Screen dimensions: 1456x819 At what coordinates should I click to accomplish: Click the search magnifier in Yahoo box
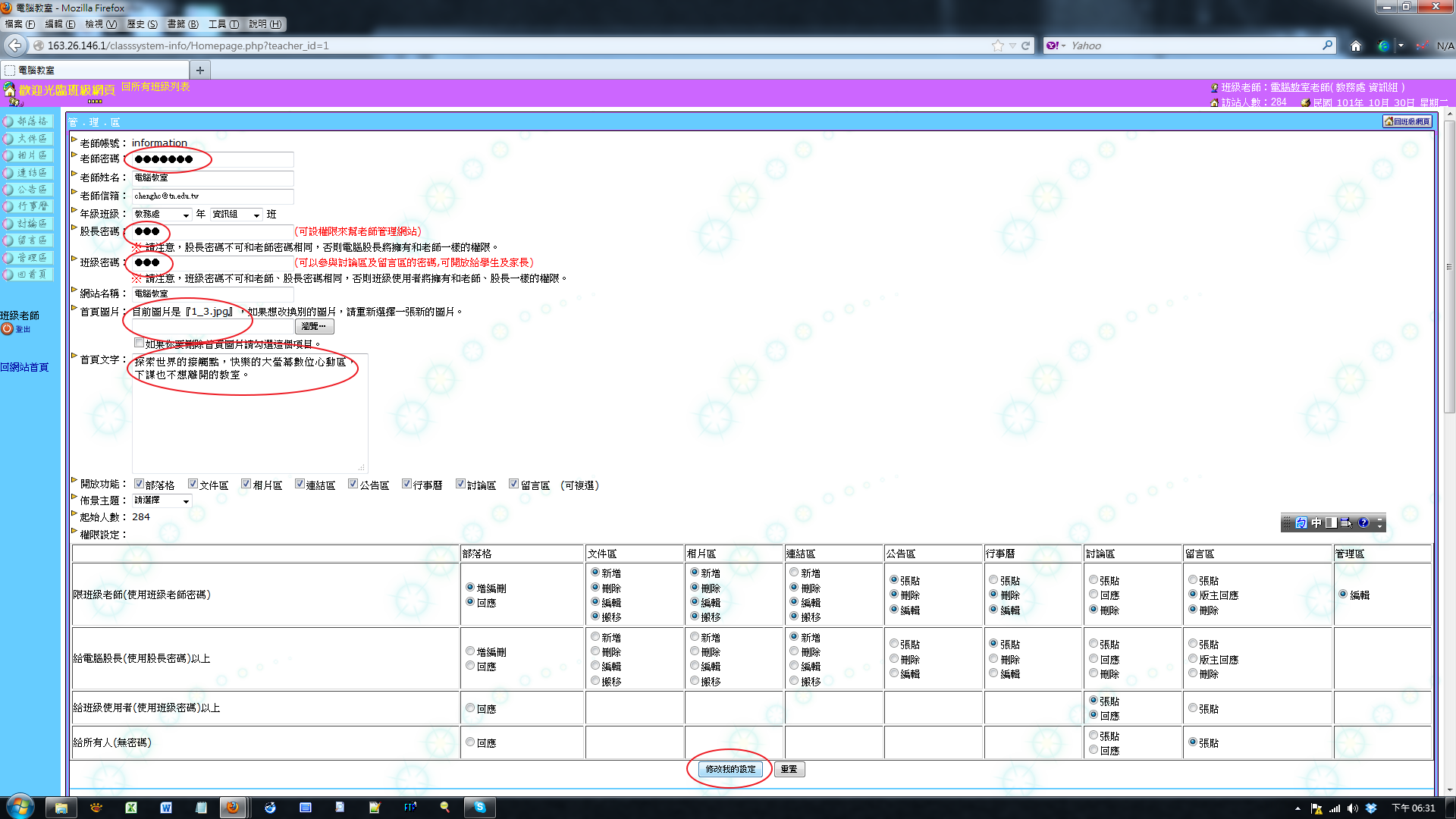(x=1327, y=45)
